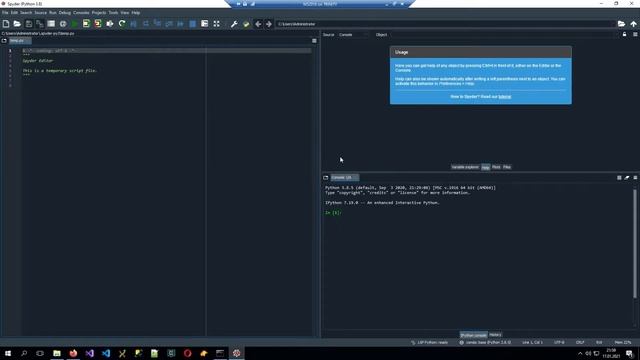Browse for a working directory
640x360 pixels.
click(x=621, y=24)
